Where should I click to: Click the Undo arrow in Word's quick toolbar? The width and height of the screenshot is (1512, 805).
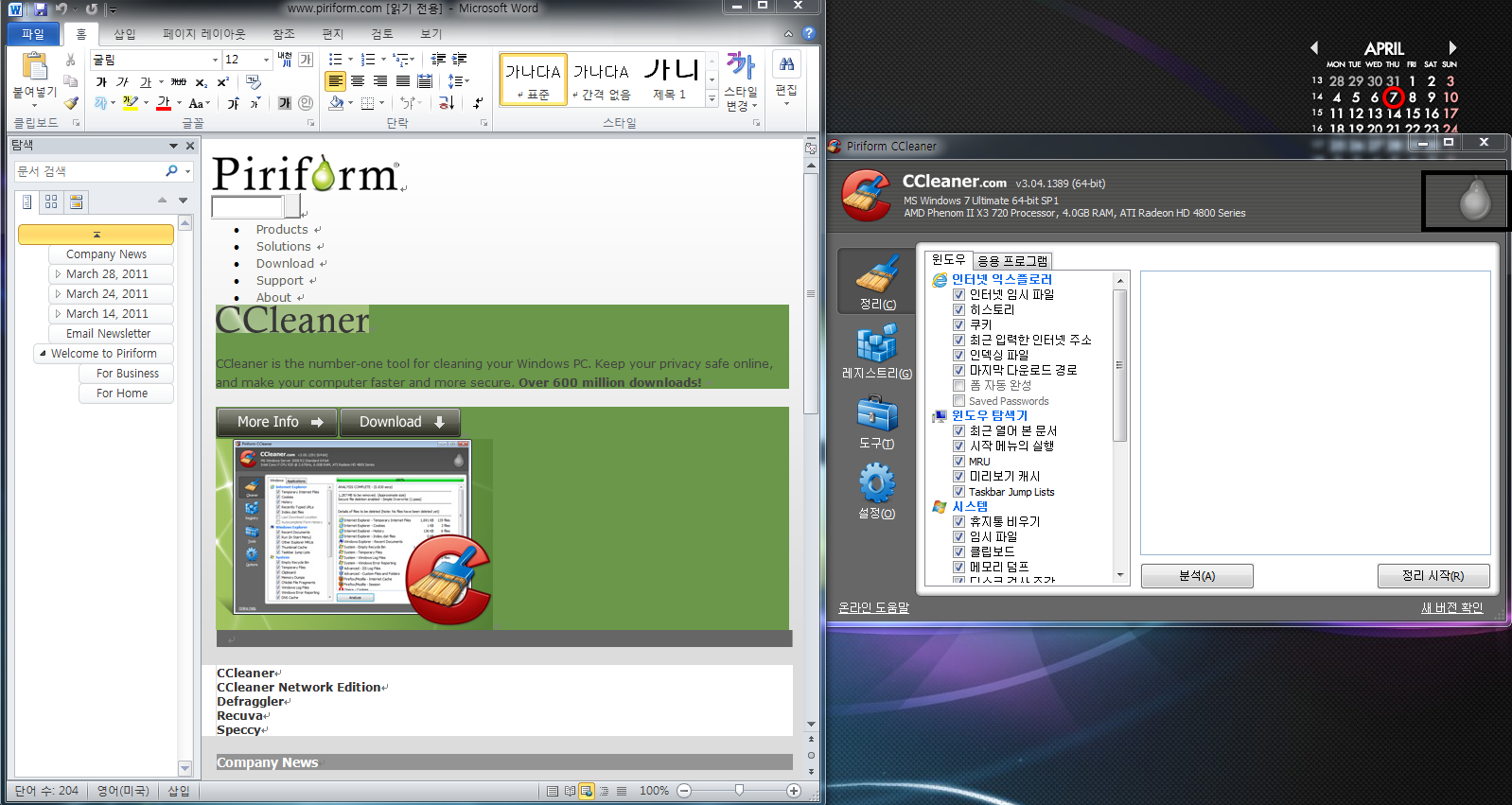[61, 9]
